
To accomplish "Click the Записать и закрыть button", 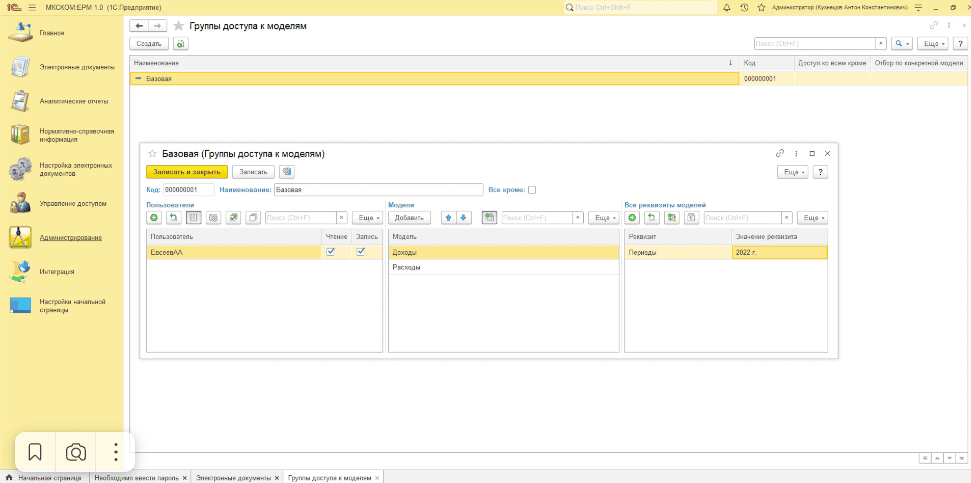I will pos(186,171).
